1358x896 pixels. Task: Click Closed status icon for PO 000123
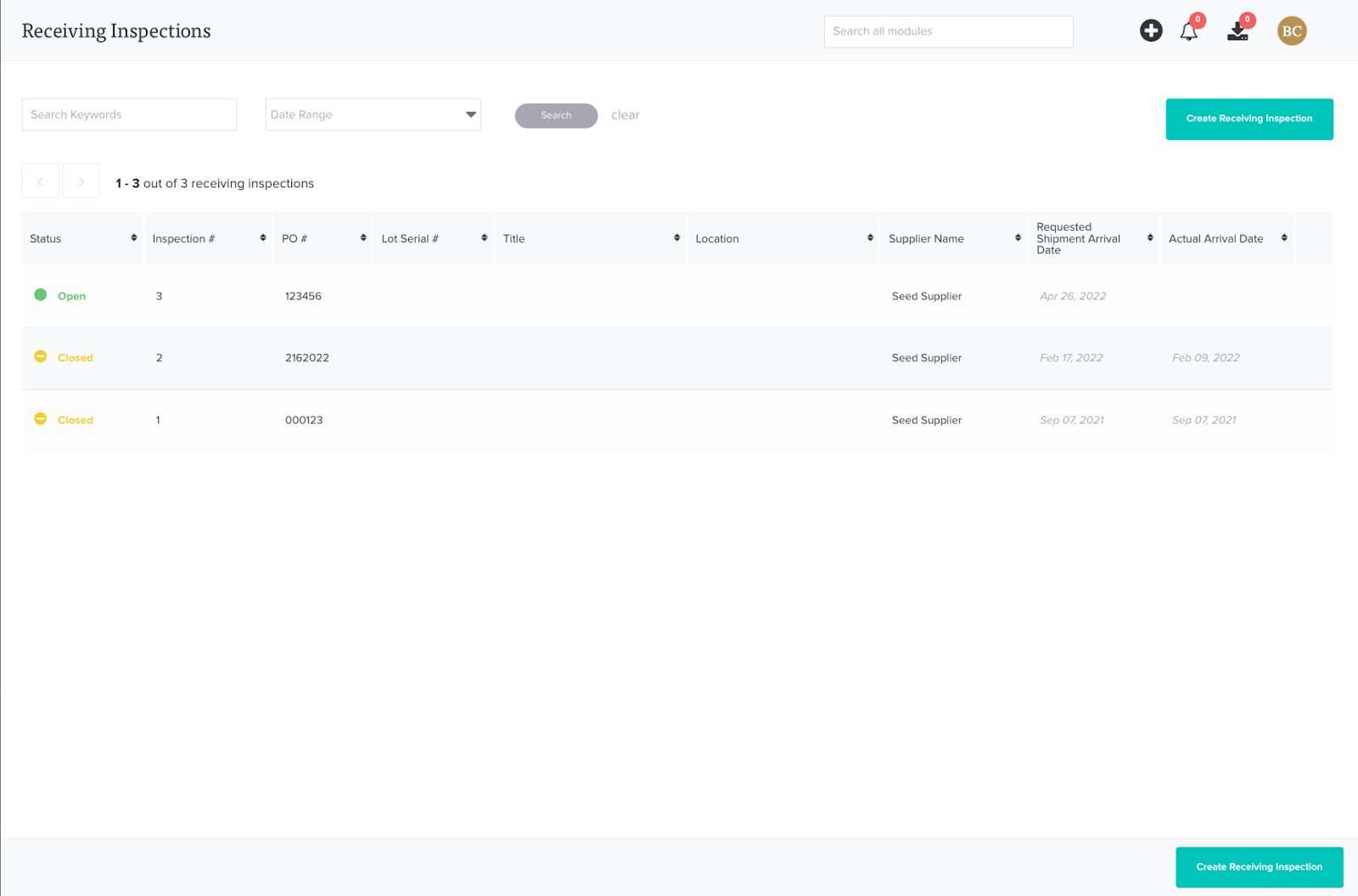click(41, 419)
